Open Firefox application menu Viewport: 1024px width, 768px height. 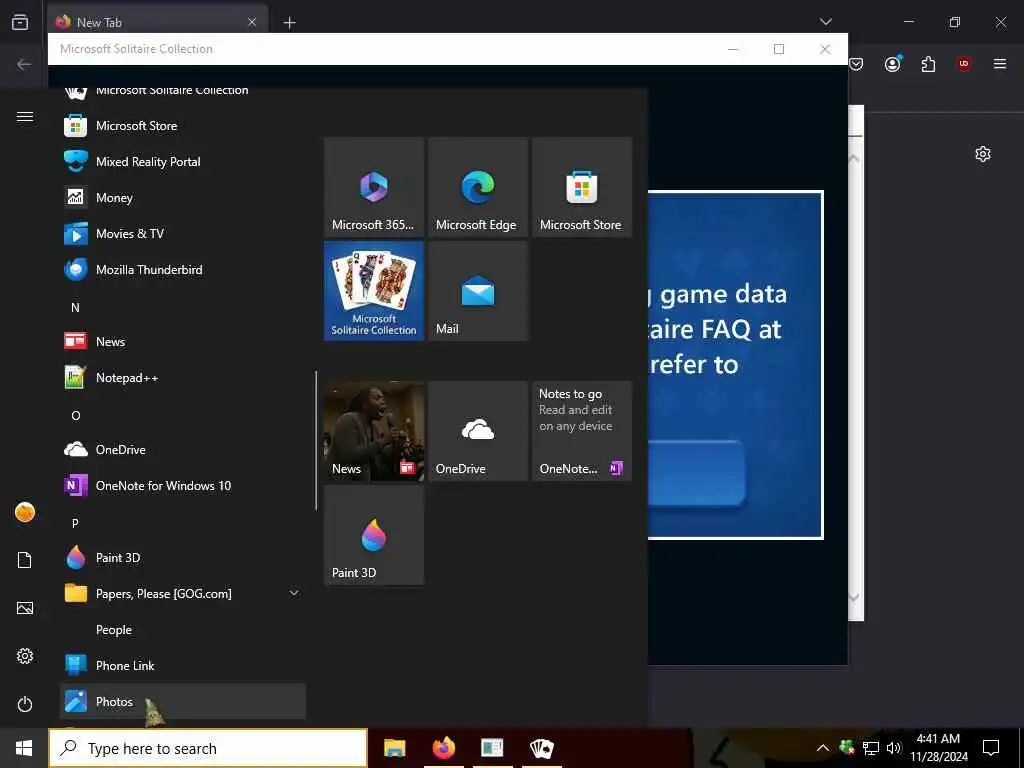(1000, 64)
